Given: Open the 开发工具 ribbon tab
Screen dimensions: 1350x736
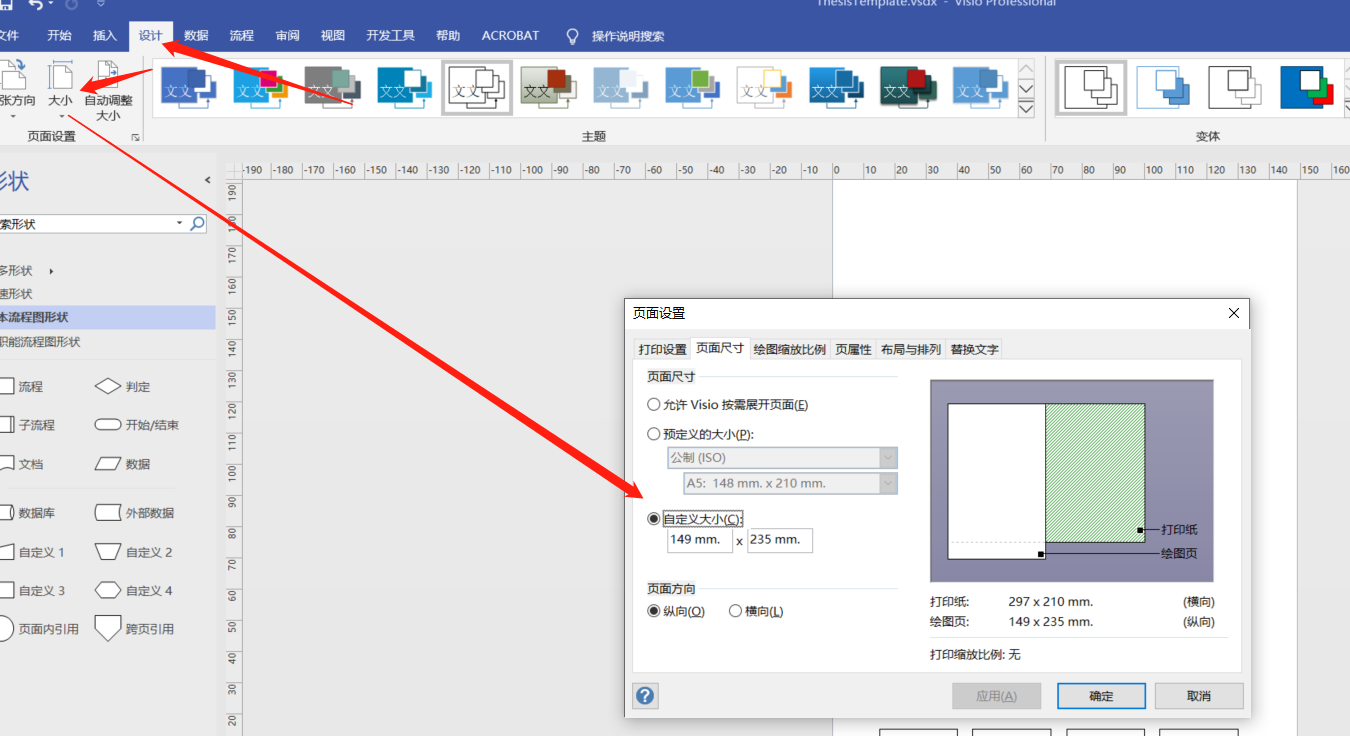Looking at the screenshot, I should tap(390, 36).
